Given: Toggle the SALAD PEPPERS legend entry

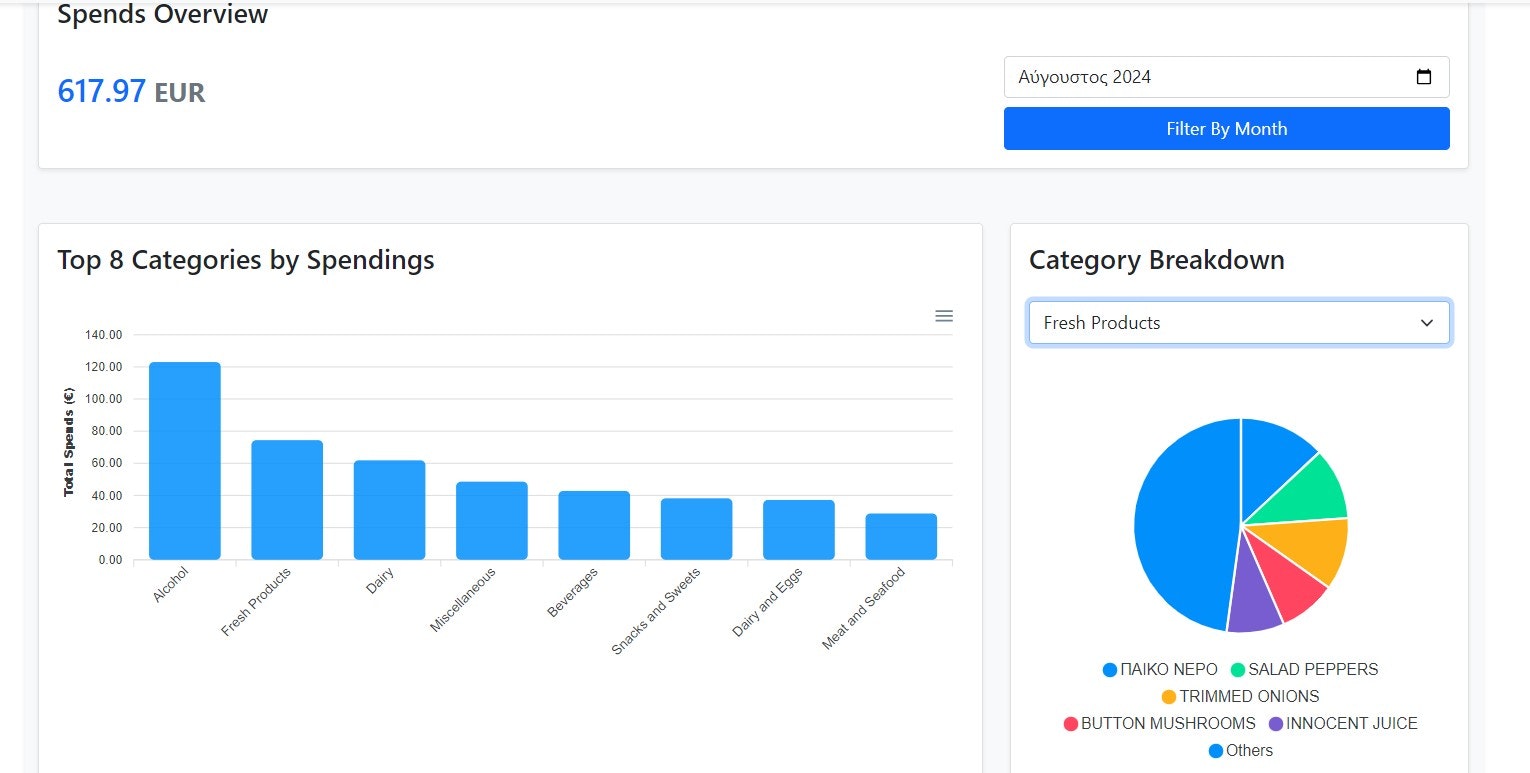Looking at the screenshot, I should coord(1304,670).
